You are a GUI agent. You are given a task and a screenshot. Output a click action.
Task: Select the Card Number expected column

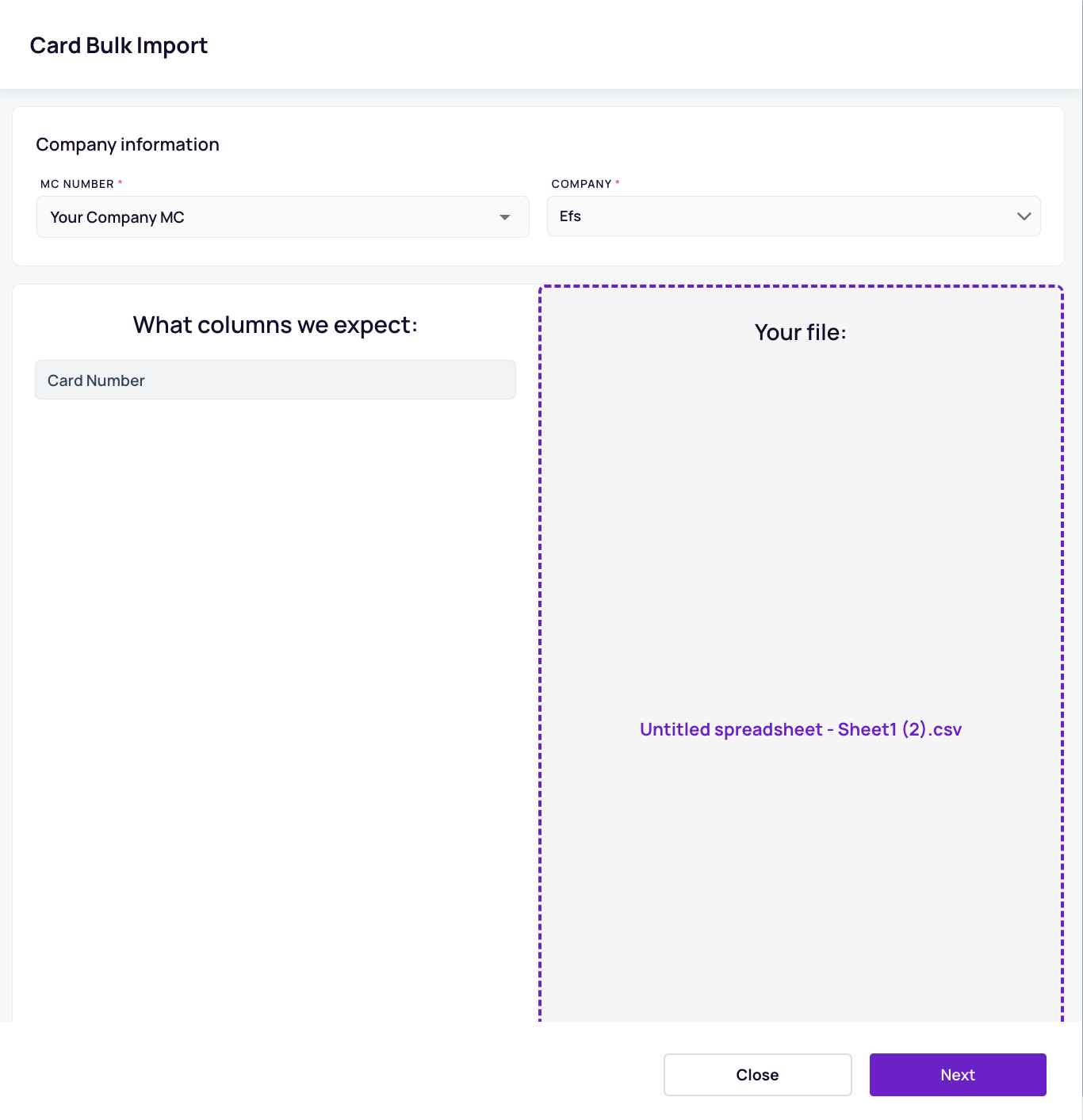click(275, 380)
